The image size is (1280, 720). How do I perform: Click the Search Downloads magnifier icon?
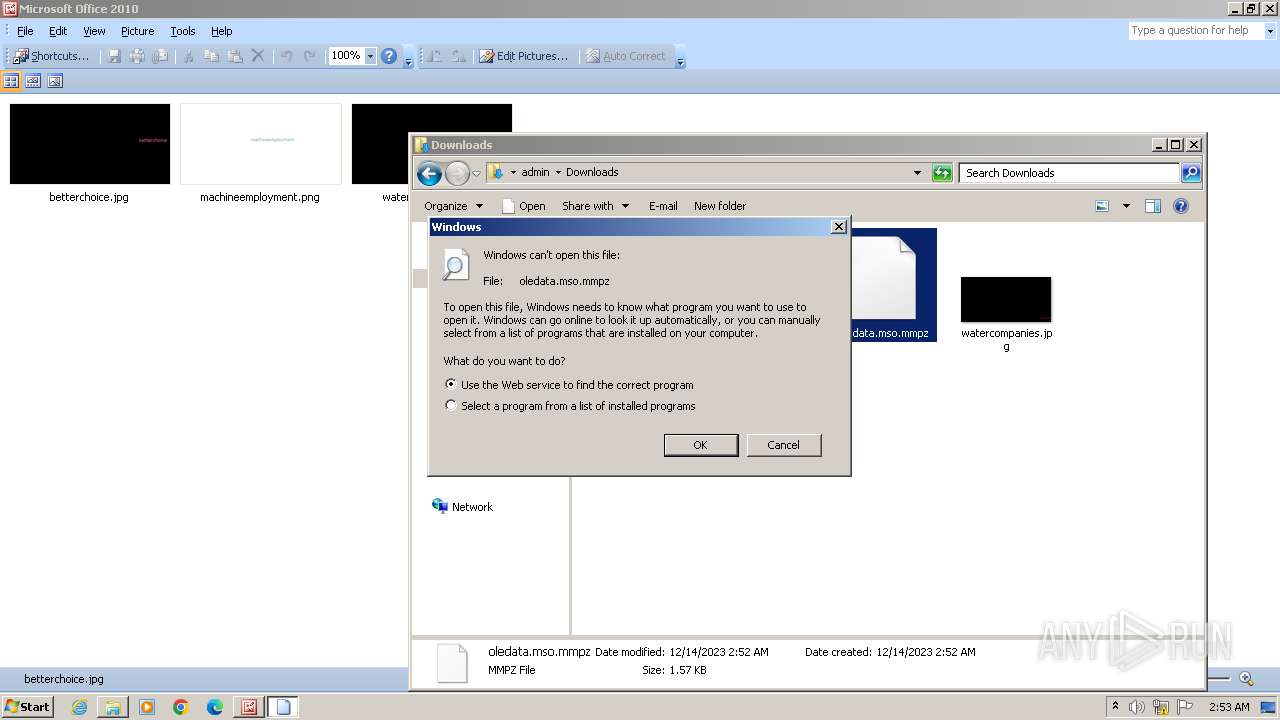tap(1190, 173)
